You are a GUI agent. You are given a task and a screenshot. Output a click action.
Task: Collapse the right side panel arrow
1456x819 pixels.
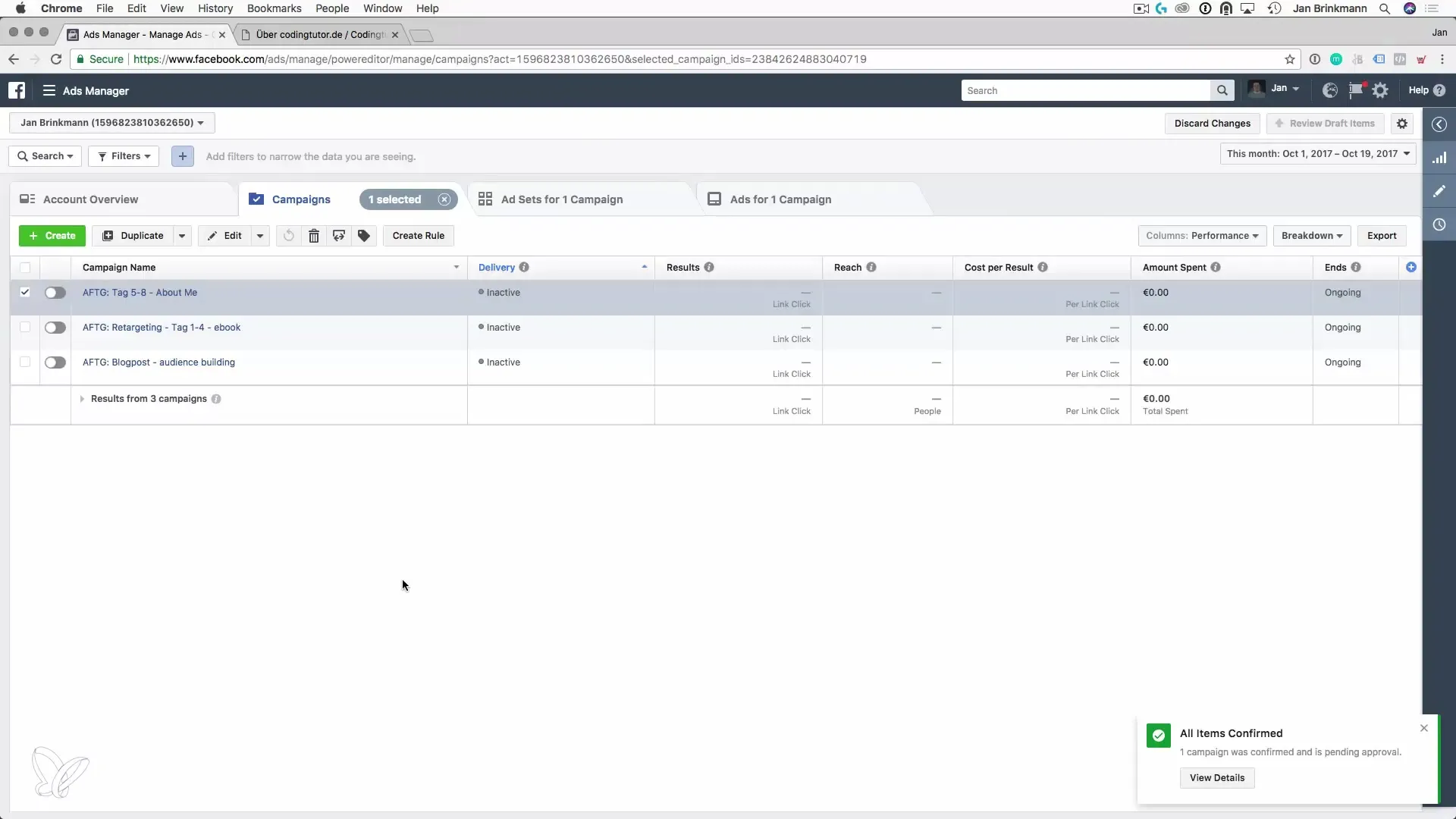click(1439, 124)
